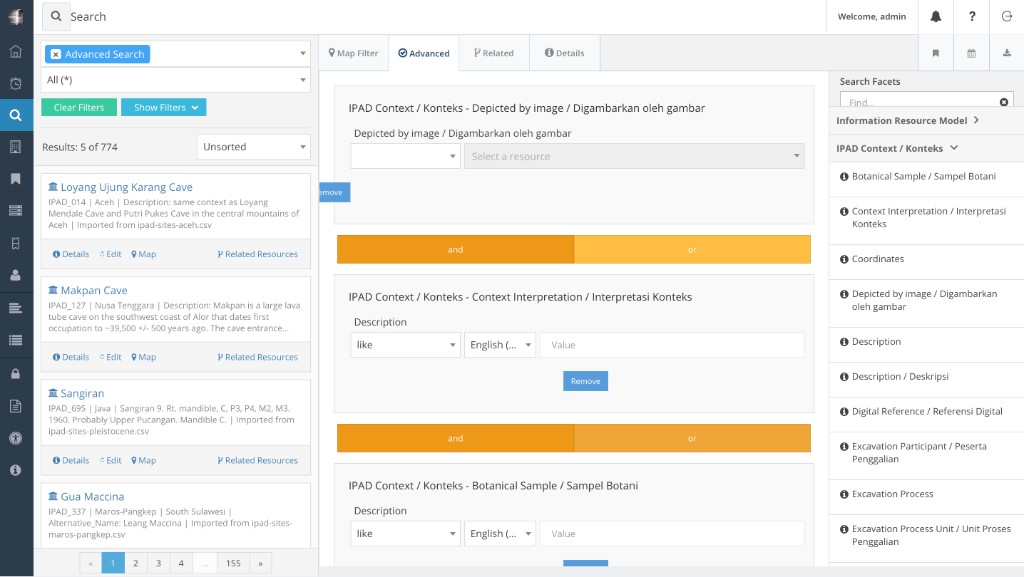This screenshot has height=577, width=1024.
Task: Collapse the IPAD Context / Konteks facet group
Action: (897, 148)
